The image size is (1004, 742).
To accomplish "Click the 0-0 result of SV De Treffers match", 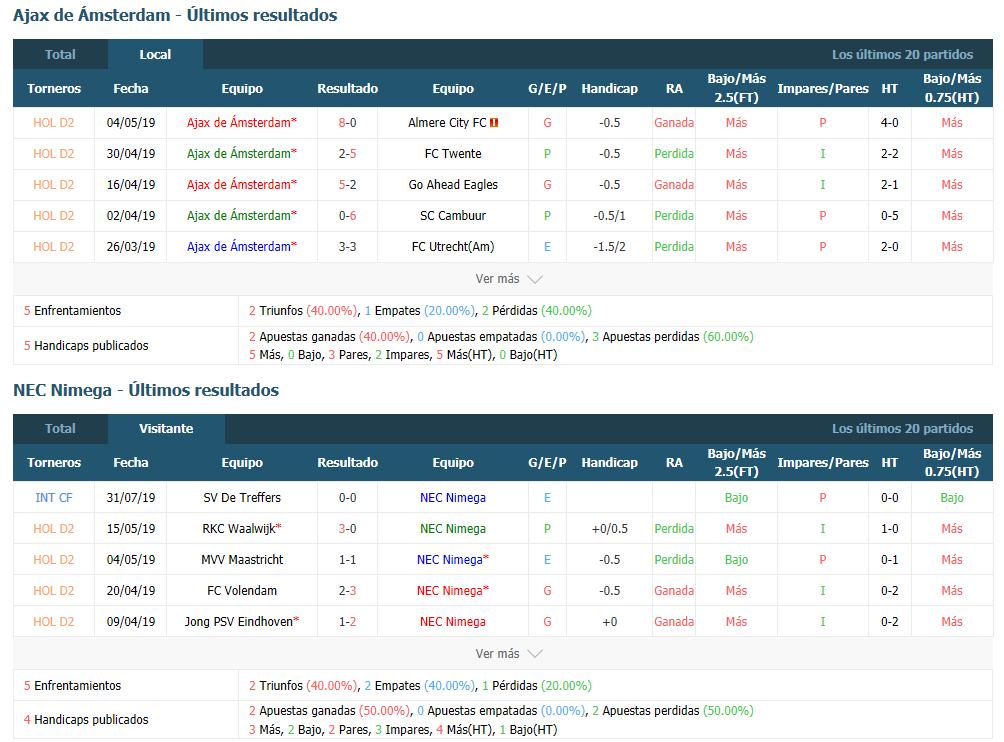I will (348, 497).
